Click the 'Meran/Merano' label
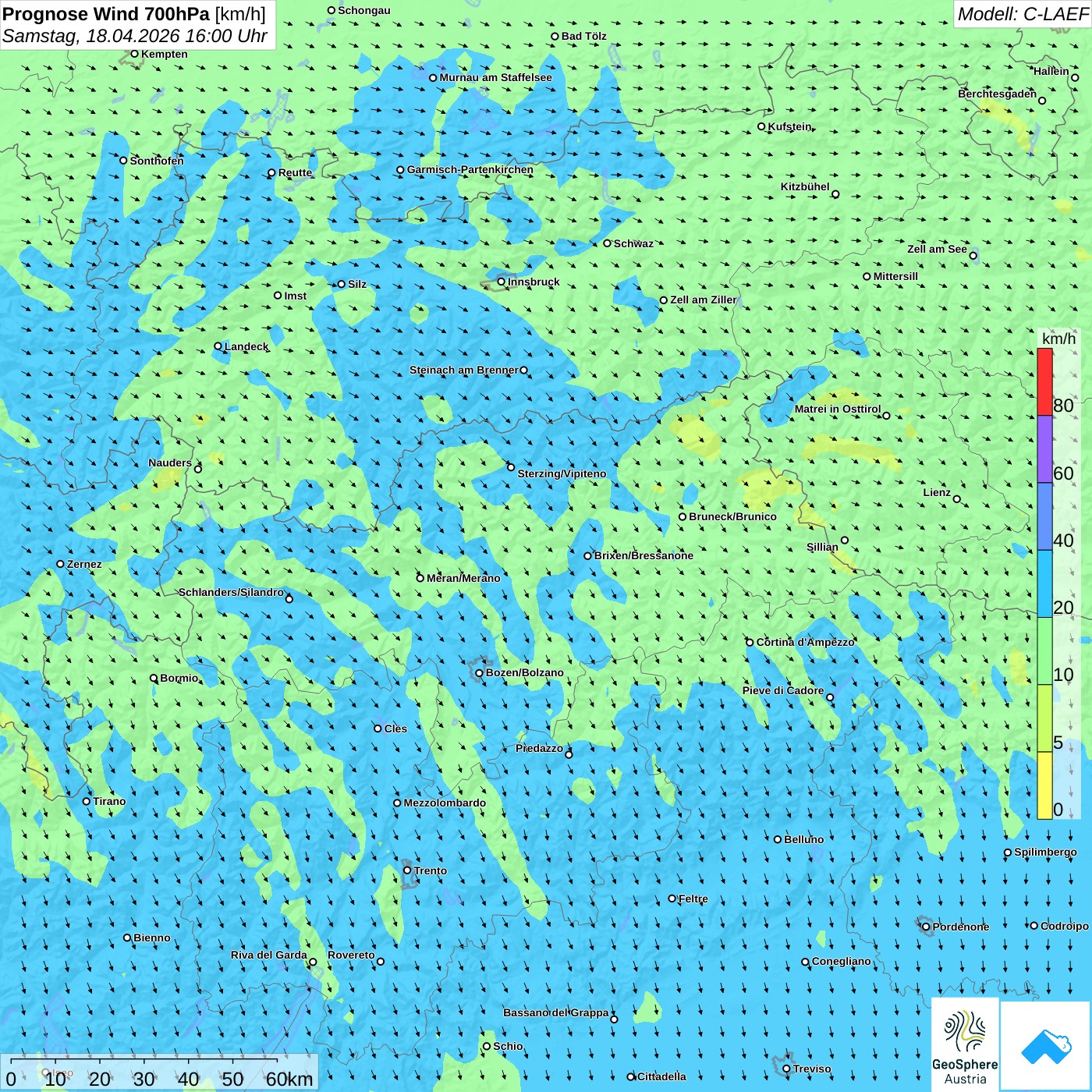The image size is (1092, 1092). (x=463, y=578)
